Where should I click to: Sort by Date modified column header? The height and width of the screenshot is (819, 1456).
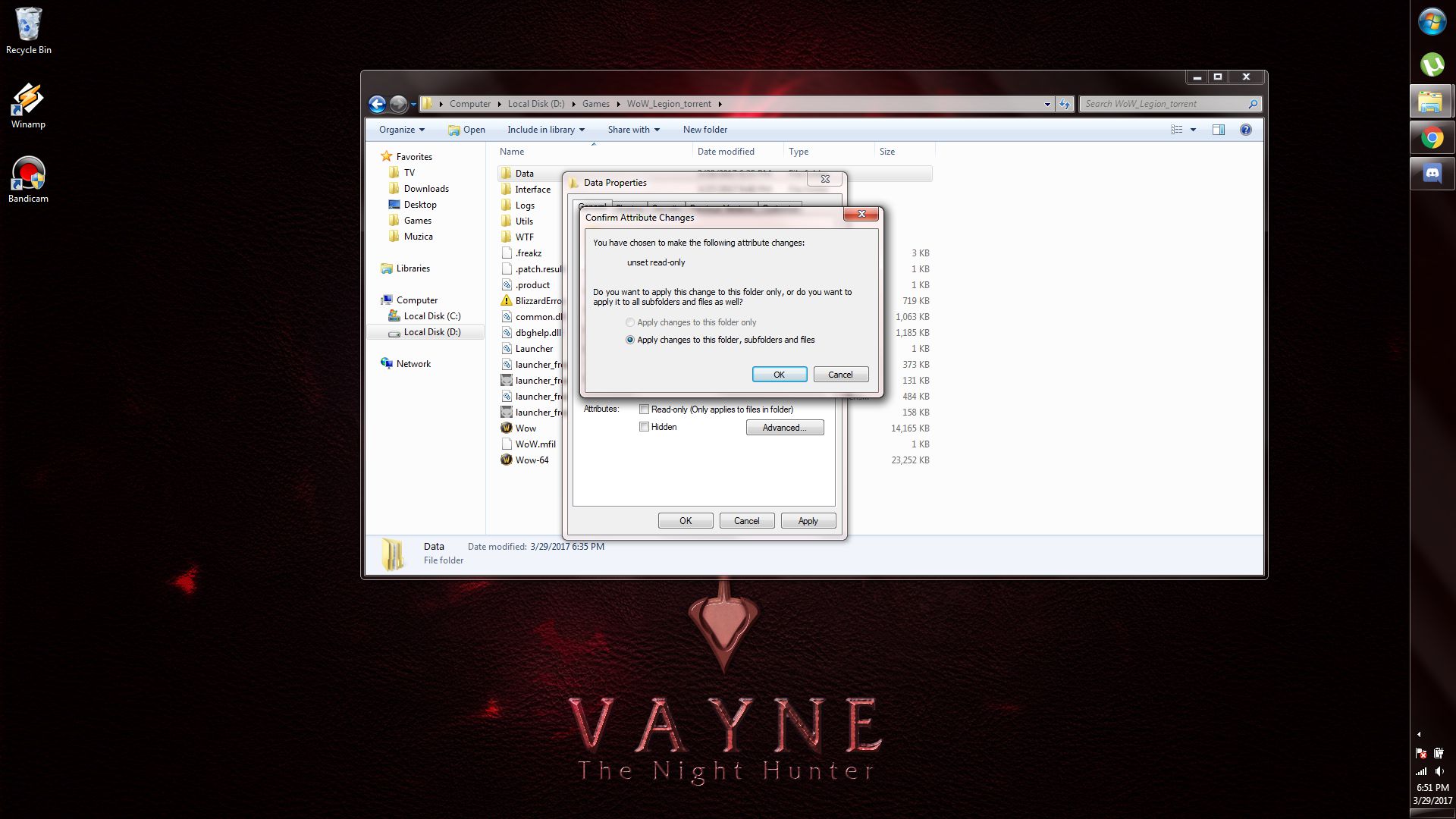click(738, 152)
